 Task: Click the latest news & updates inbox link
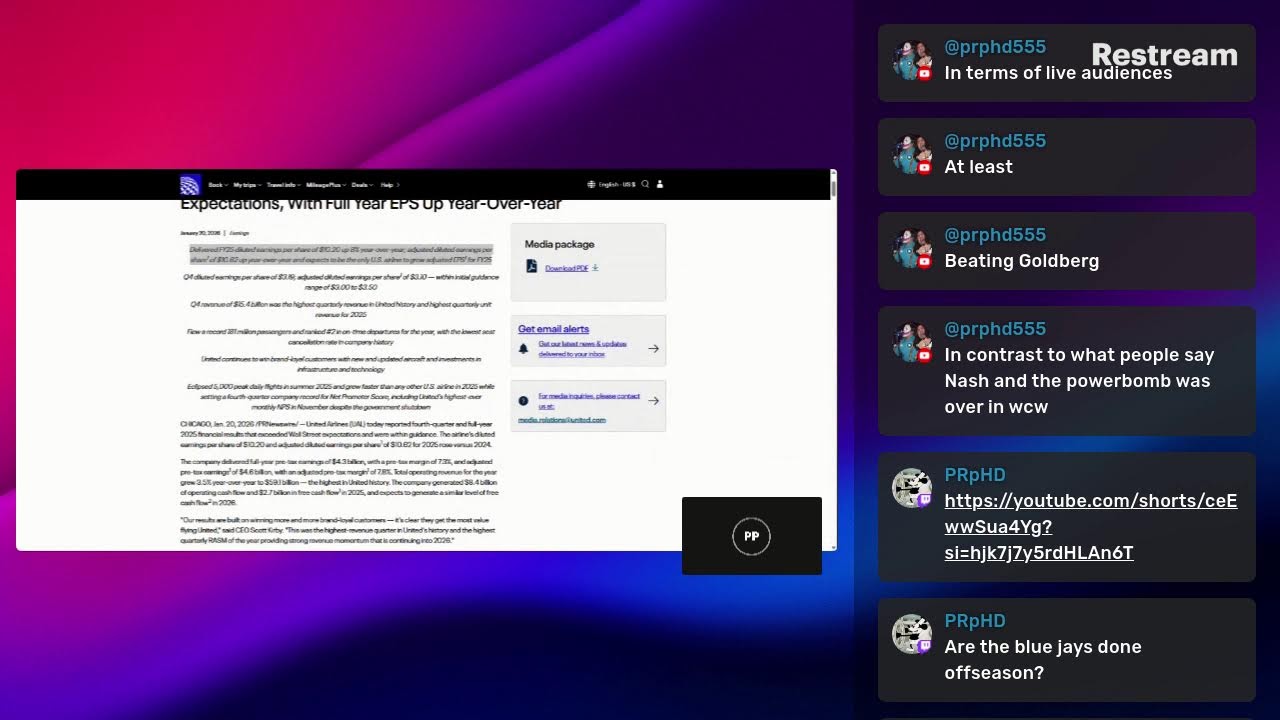click(x=582, y=349)
